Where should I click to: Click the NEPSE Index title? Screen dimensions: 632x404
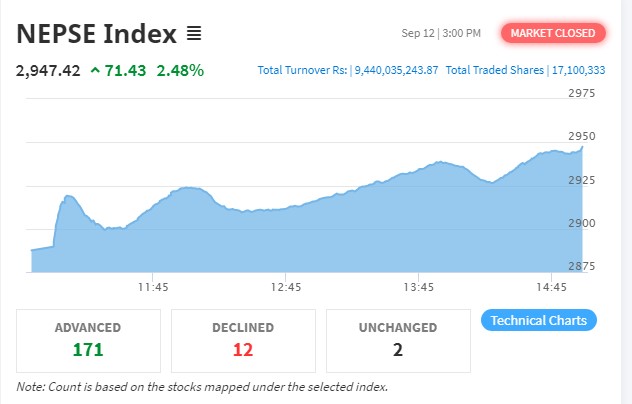tap(96, 33)
